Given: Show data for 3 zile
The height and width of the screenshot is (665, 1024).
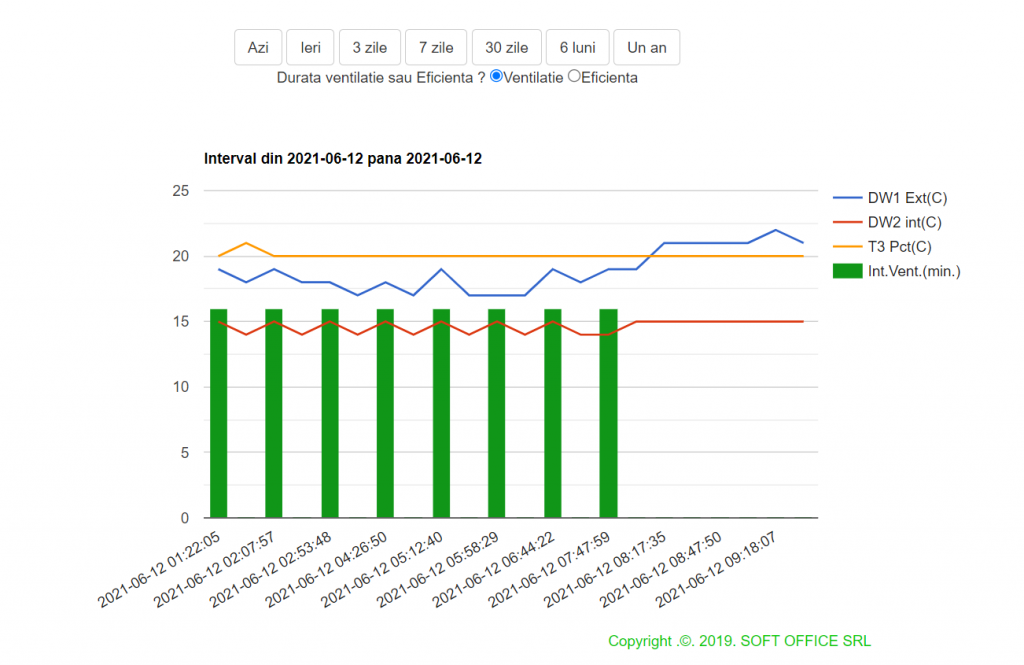Looking at the screenshot, I should (x=370, y=47).
